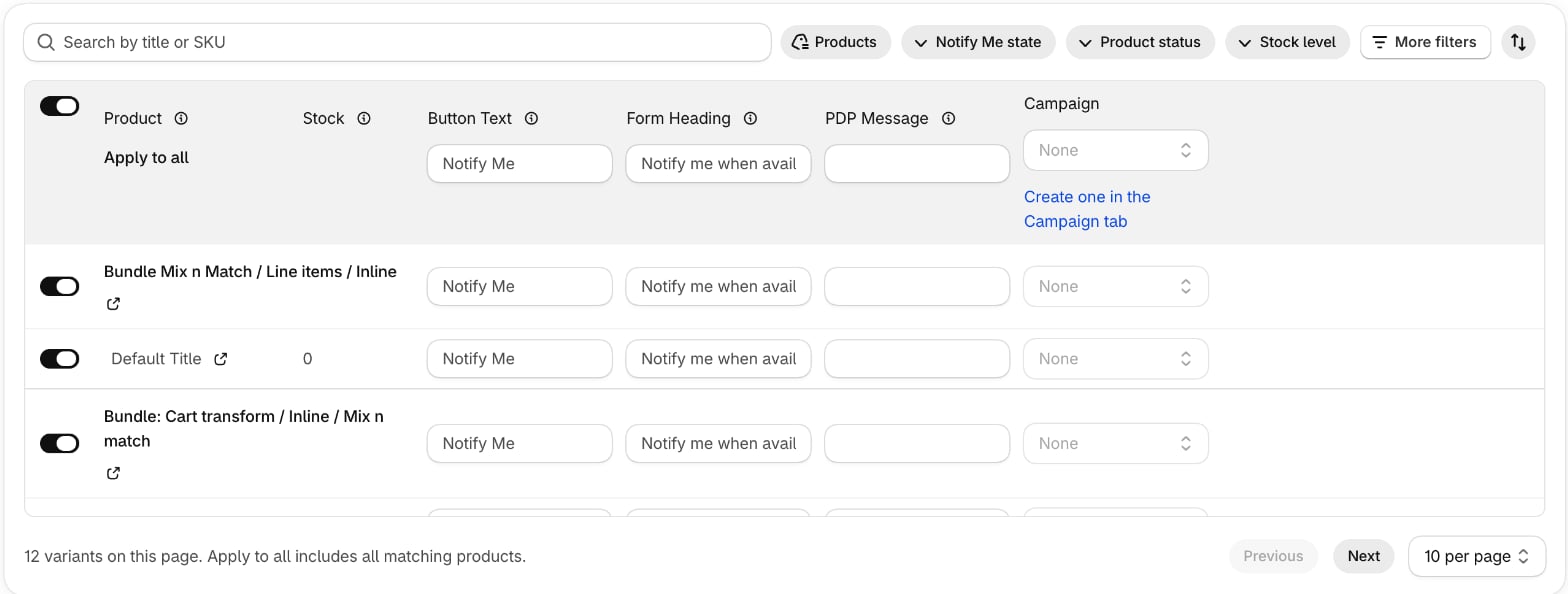Click Button Text field for Bundle: Cart transform
Image resolution: width=1568 pixels, height=594 pixels.
(x=519, y=443)
